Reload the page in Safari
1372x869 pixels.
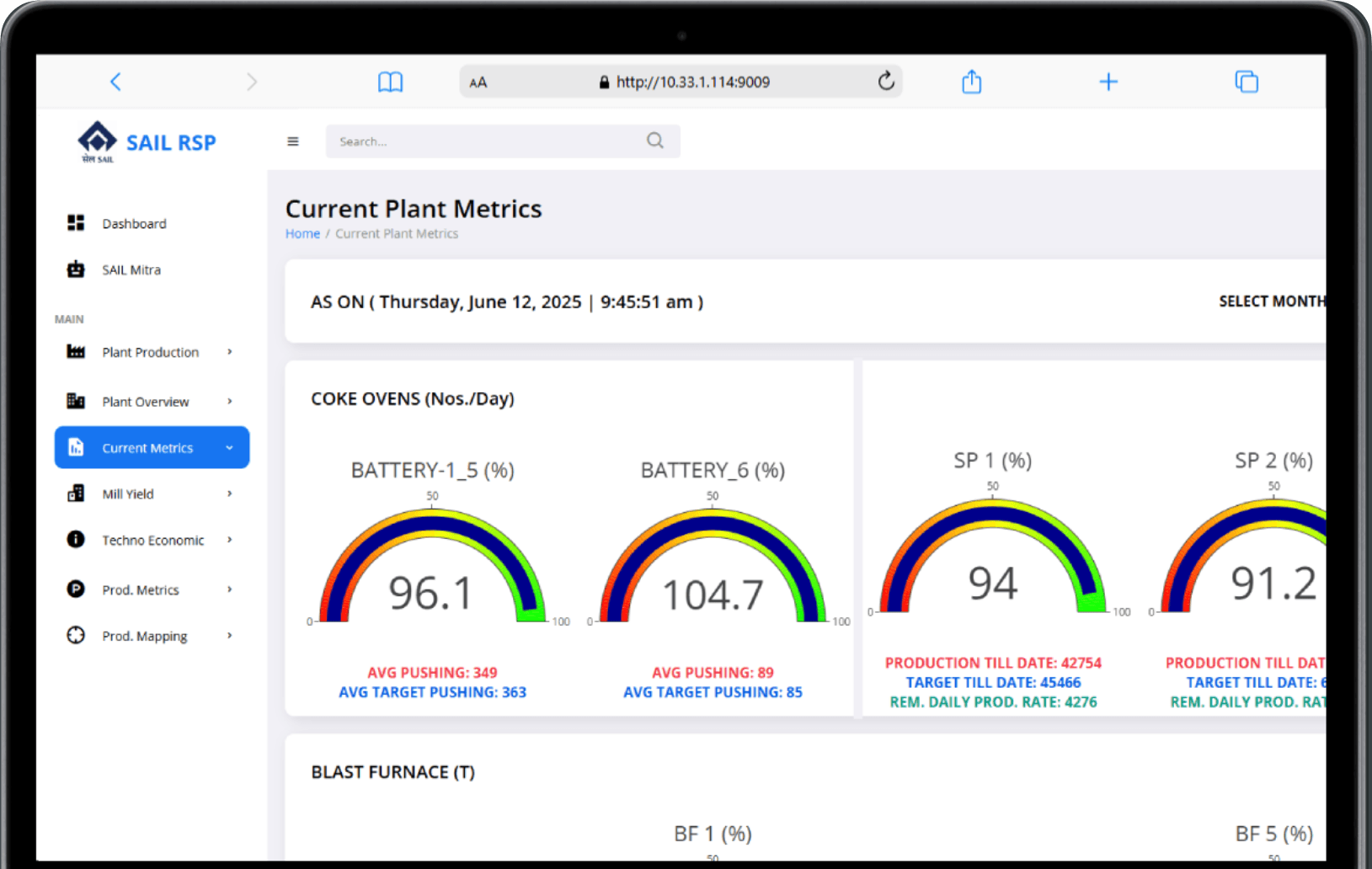click(885, 81)
